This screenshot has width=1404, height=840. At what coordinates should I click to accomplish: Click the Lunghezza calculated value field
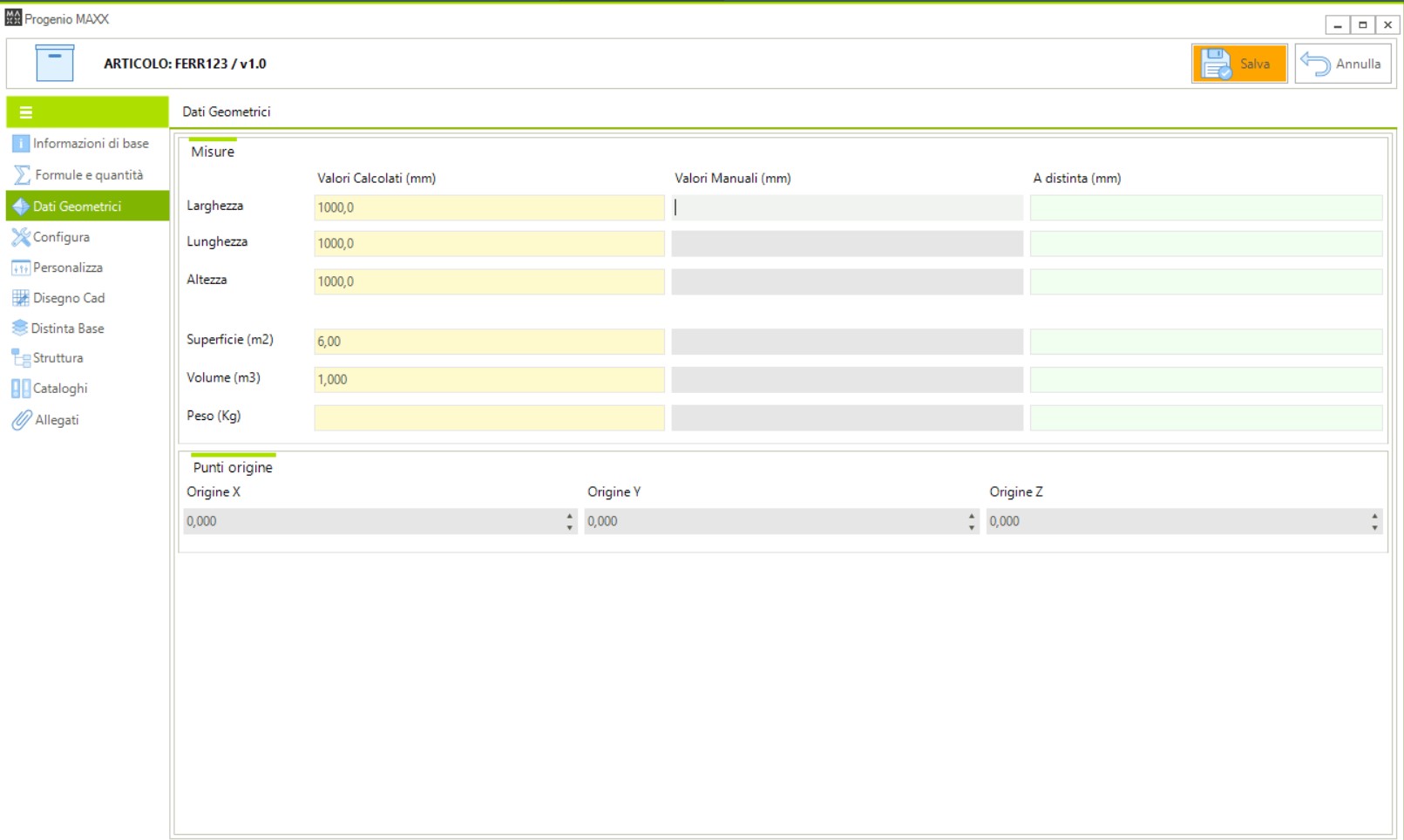tap(489, 244)
